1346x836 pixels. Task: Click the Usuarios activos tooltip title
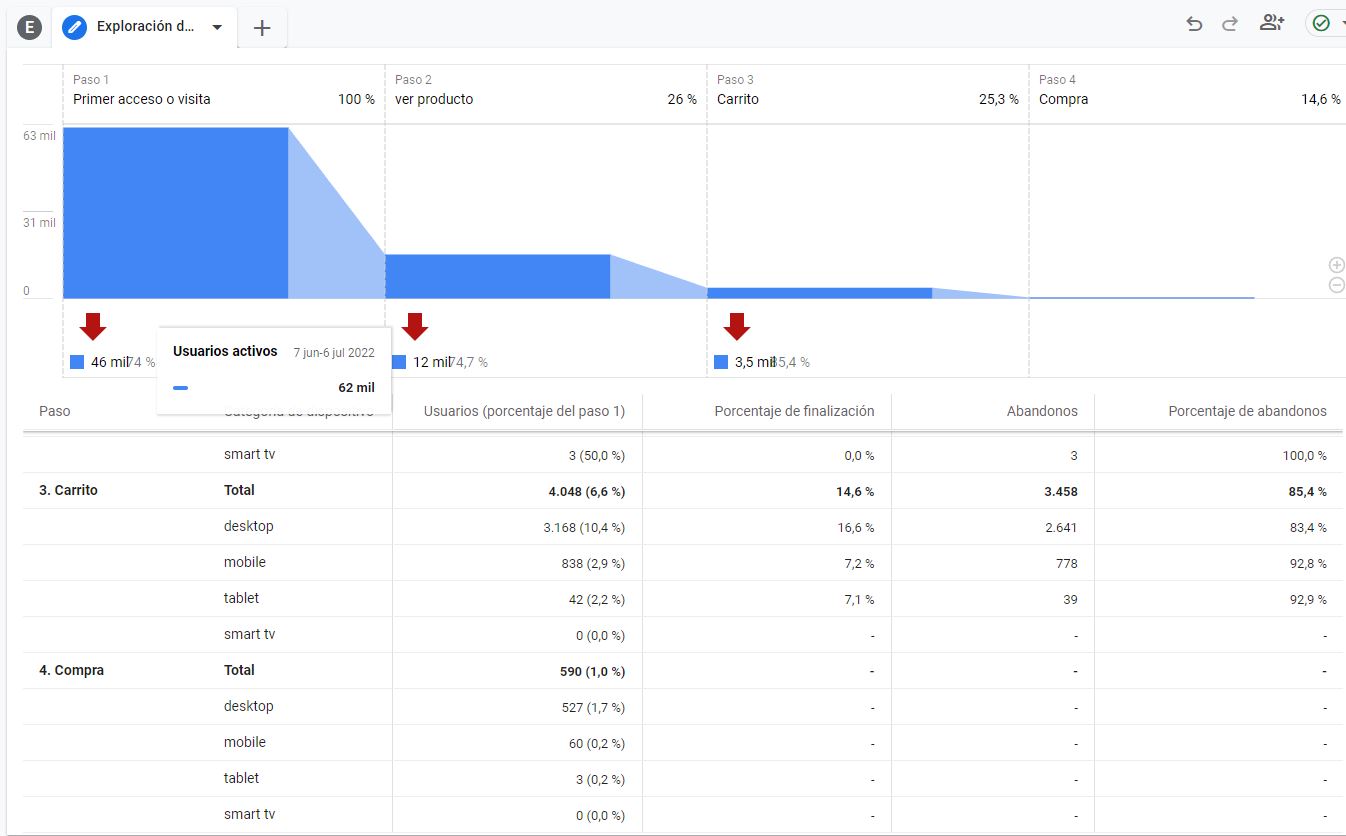point(225,351)
